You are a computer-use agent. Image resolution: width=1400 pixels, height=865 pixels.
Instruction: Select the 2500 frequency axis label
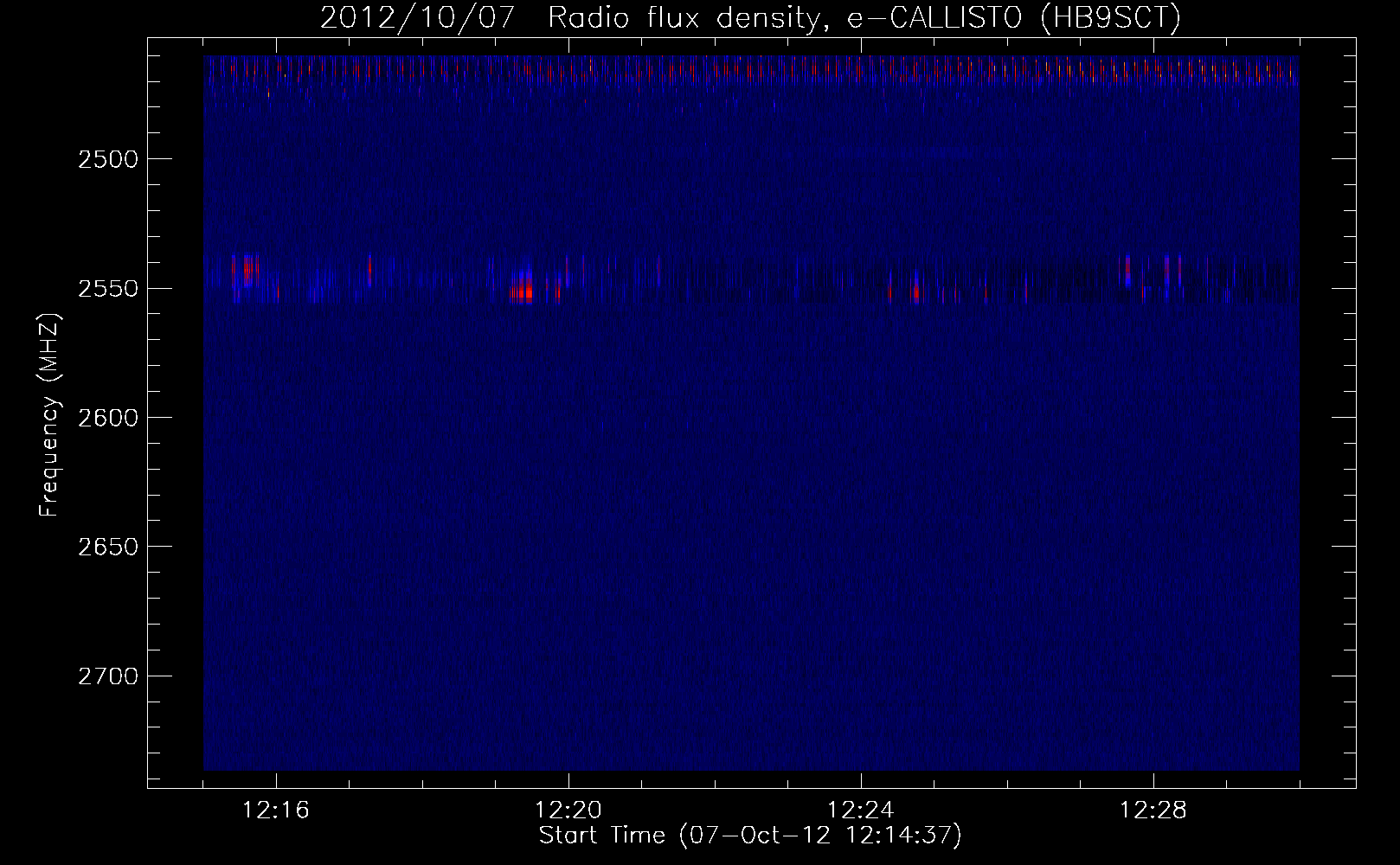point(108,159)
